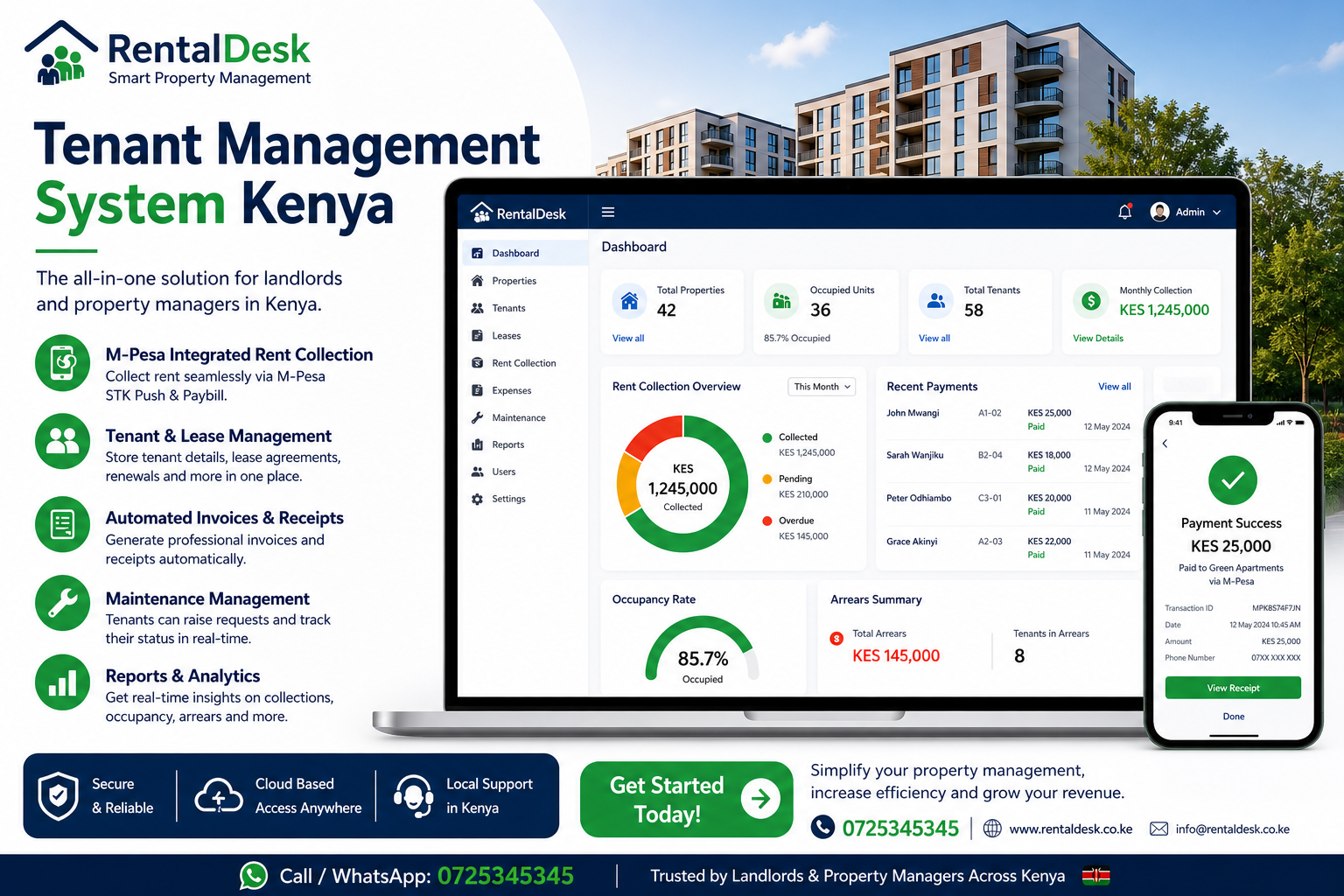Open the Settings gear sidebar icon

(x=477, y=499)
